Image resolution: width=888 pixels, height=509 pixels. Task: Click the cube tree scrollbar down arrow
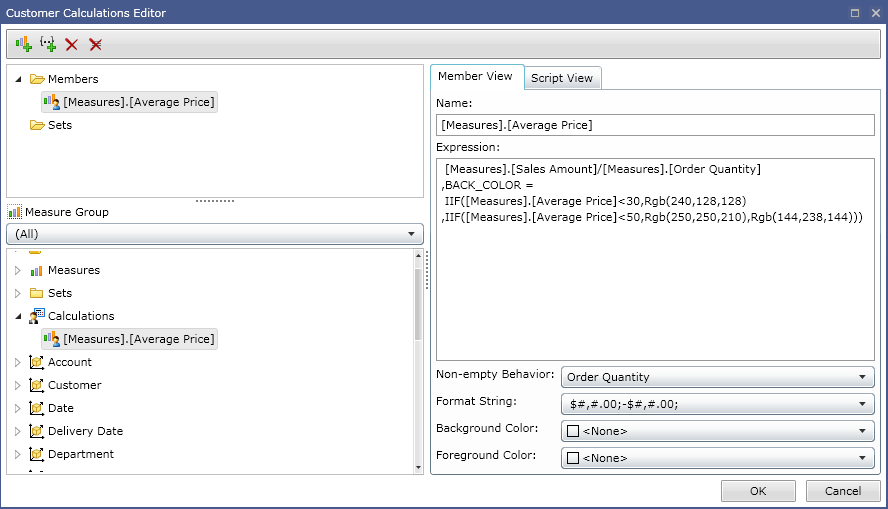(x=419, y=468)
